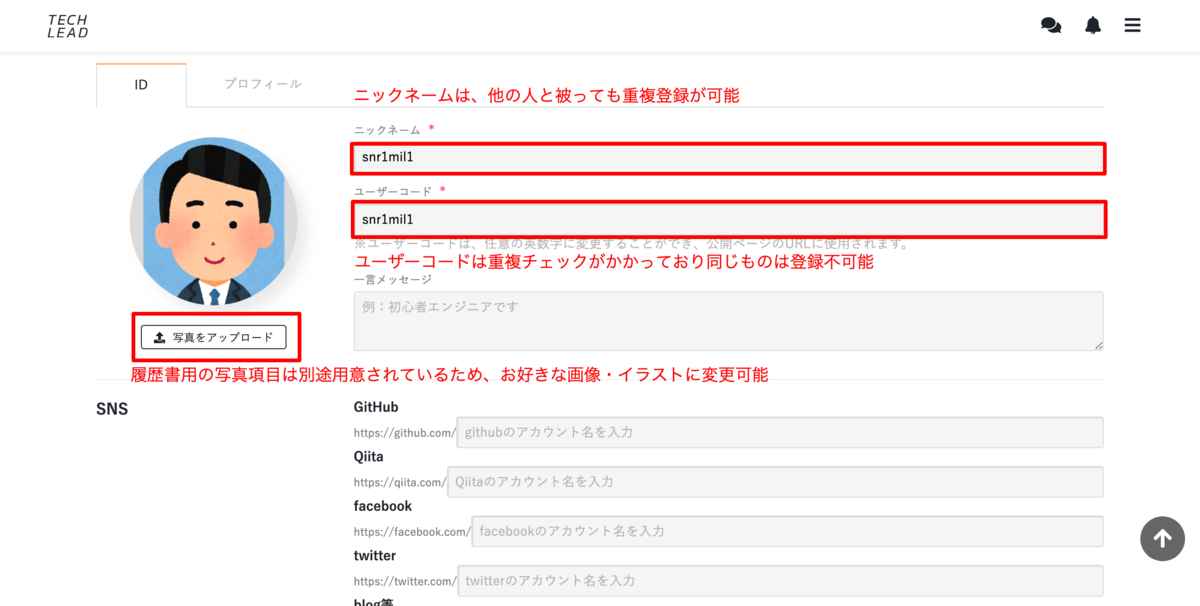Image resolution: width=1200 pixels, height=606 pixels.
Task: Click the https://facebook.com/ prefix text
Action: 412,532
